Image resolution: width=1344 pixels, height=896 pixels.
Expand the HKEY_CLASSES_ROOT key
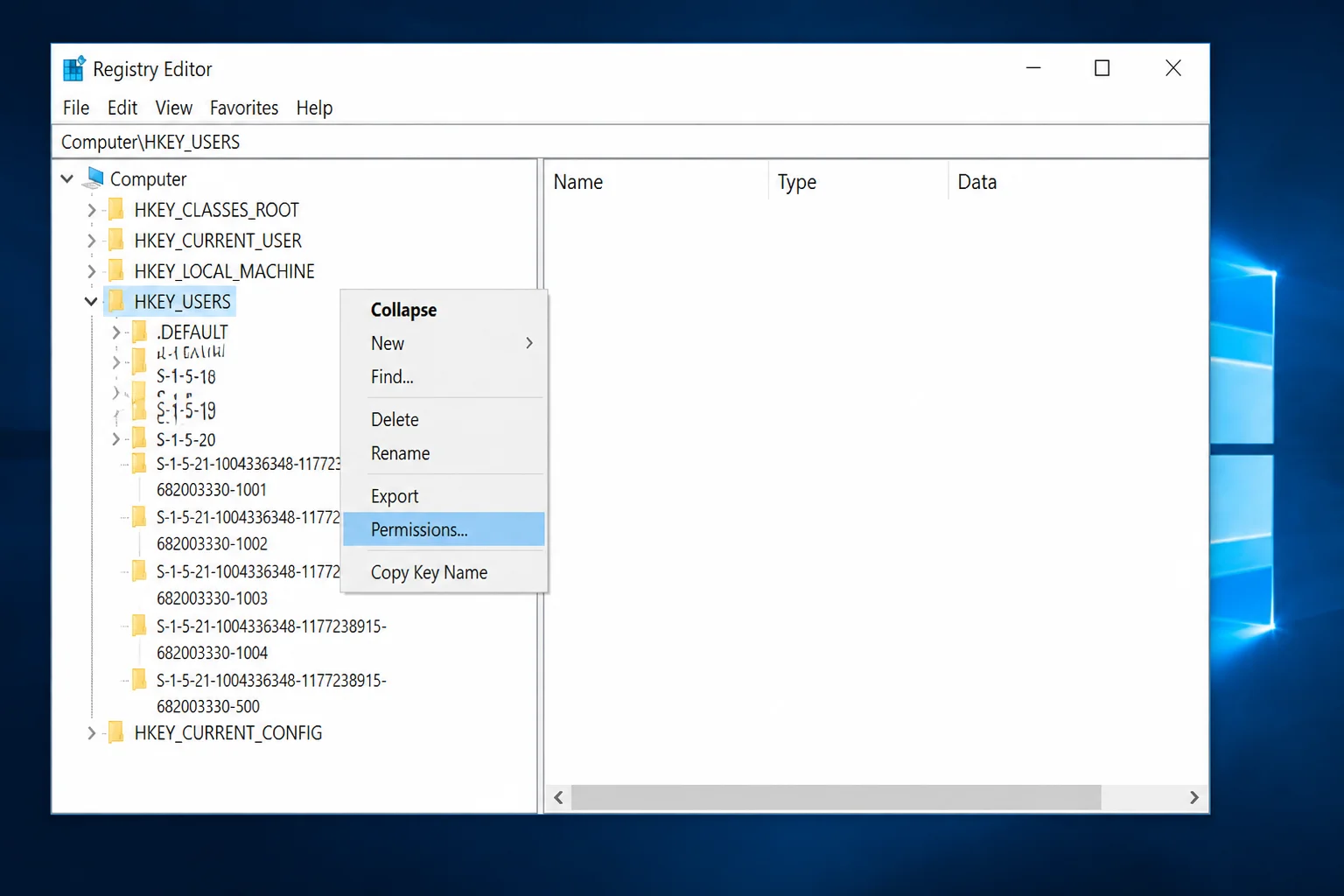[x=91, y=210]
